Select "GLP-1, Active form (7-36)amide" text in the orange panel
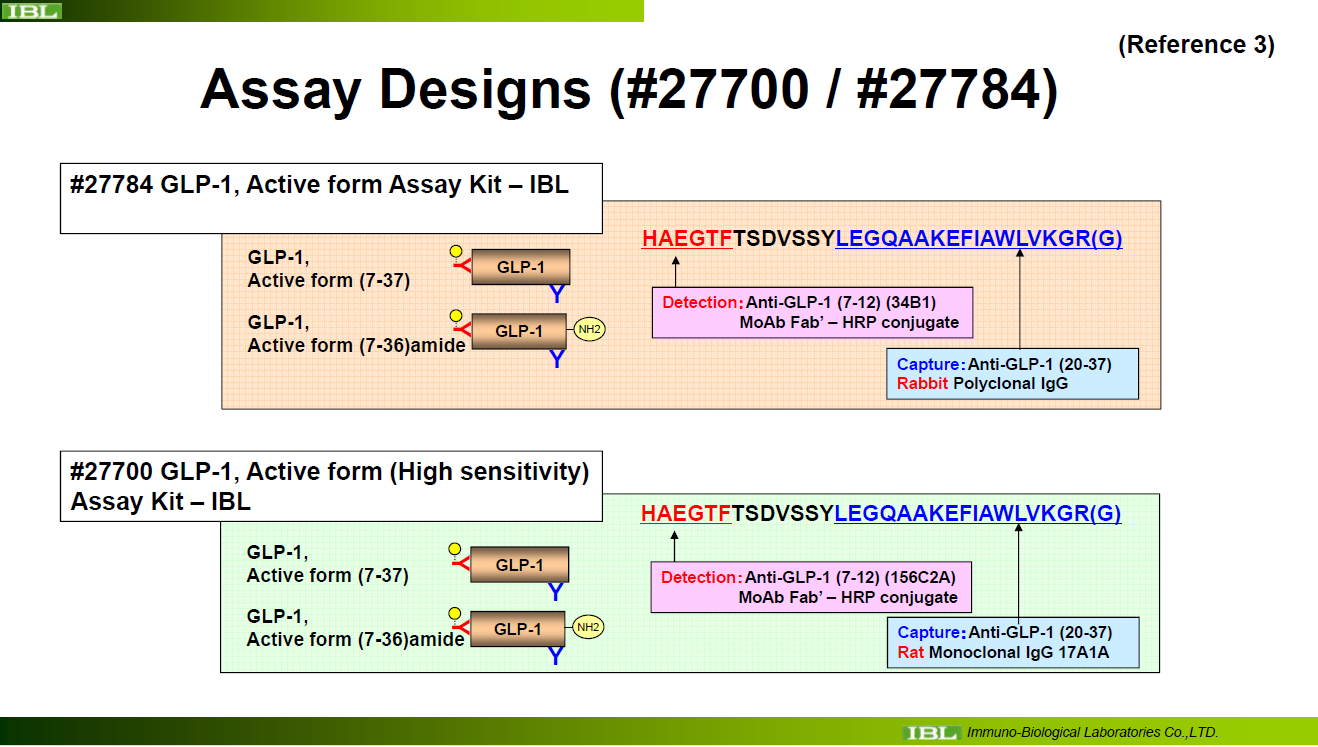The height and width of the screenshot is (747, 1318). coord(357,333)
